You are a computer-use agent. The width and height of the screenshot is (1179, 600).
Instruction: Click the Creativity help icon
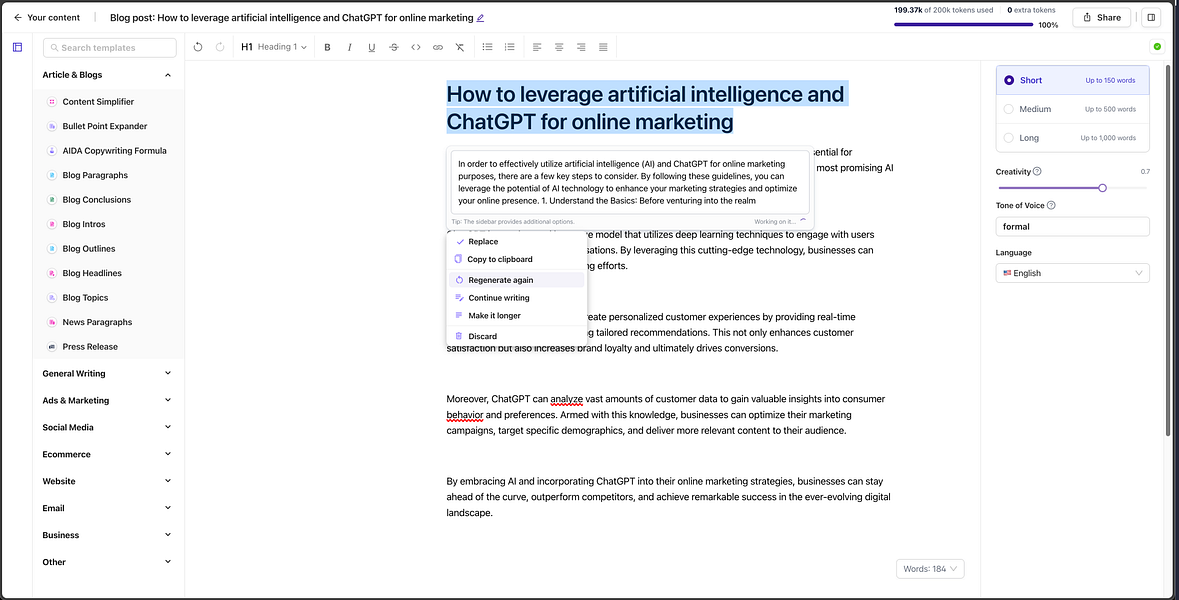(x=1037, y=171)
